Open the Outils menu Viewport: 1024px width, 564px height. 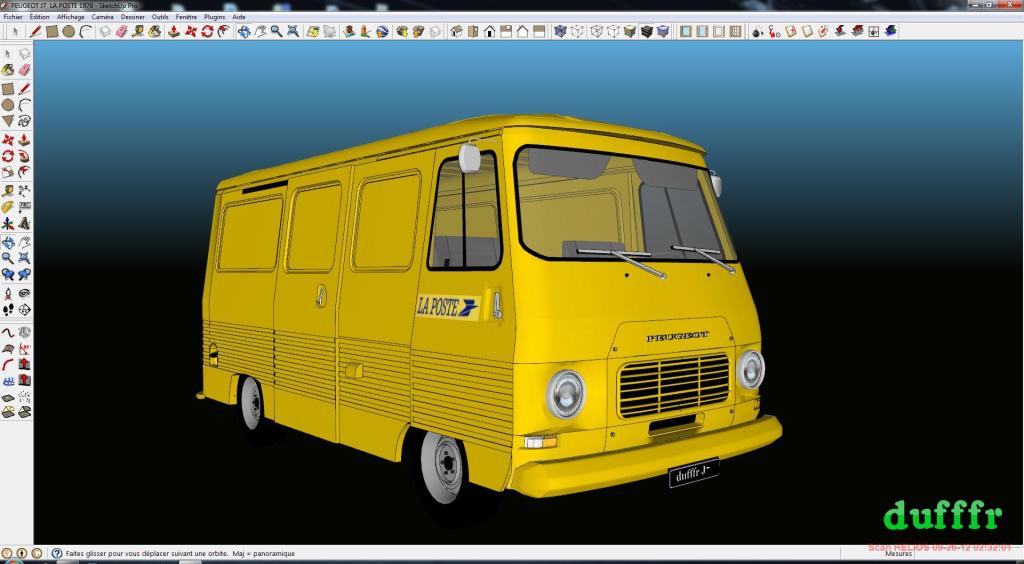click(160, 16)
